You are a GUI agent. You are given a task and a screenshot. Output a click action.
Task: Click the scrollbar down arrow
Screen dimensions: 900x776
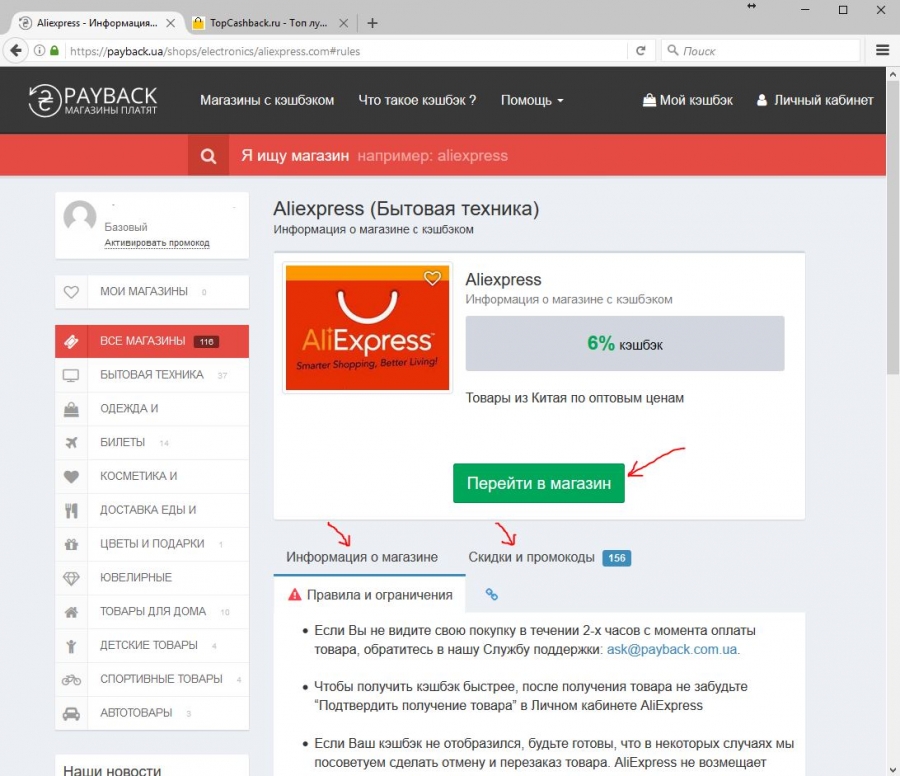893,769
